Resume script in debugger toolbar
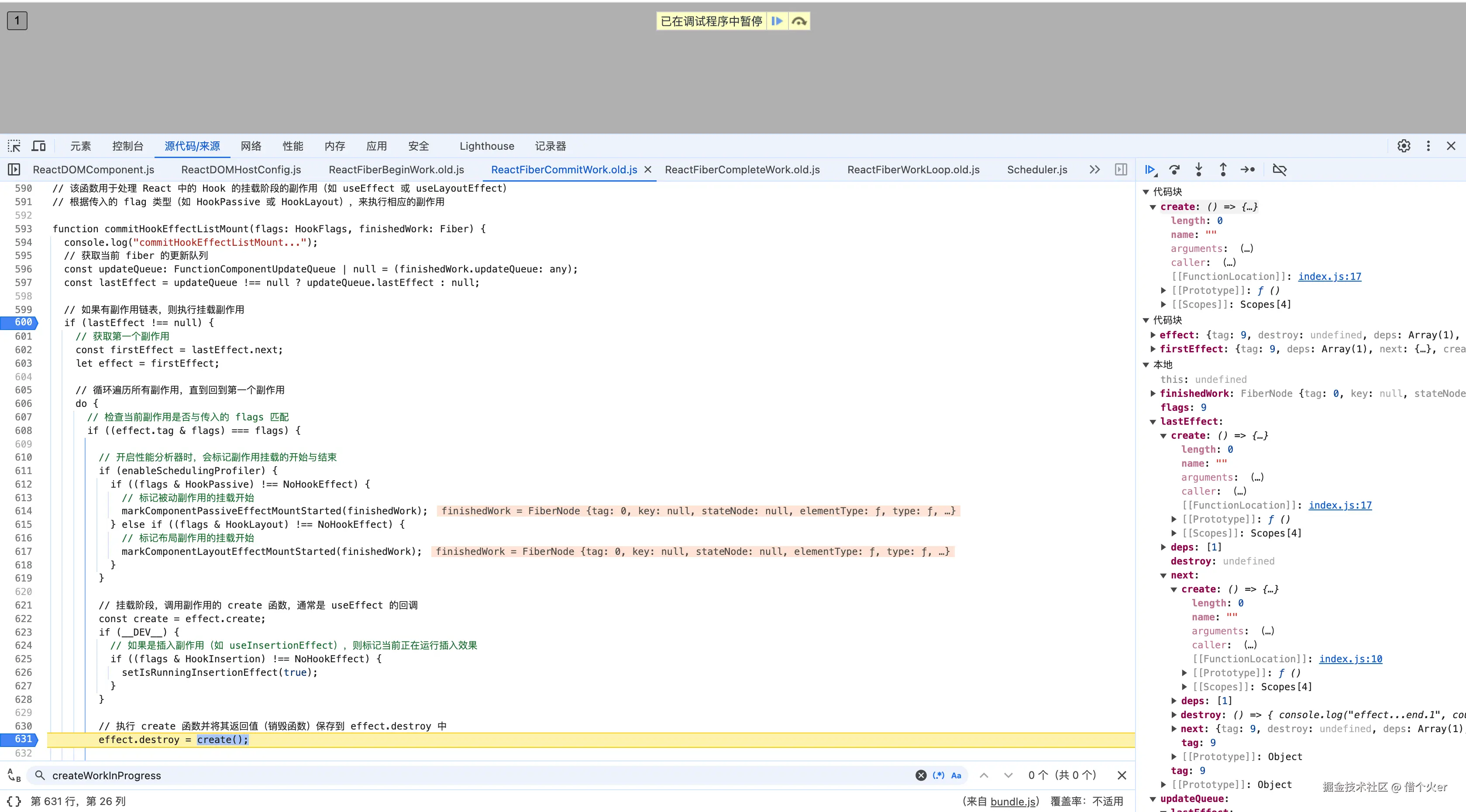This screenshot has height=812, width=1466. click(x=1150, y=169)
